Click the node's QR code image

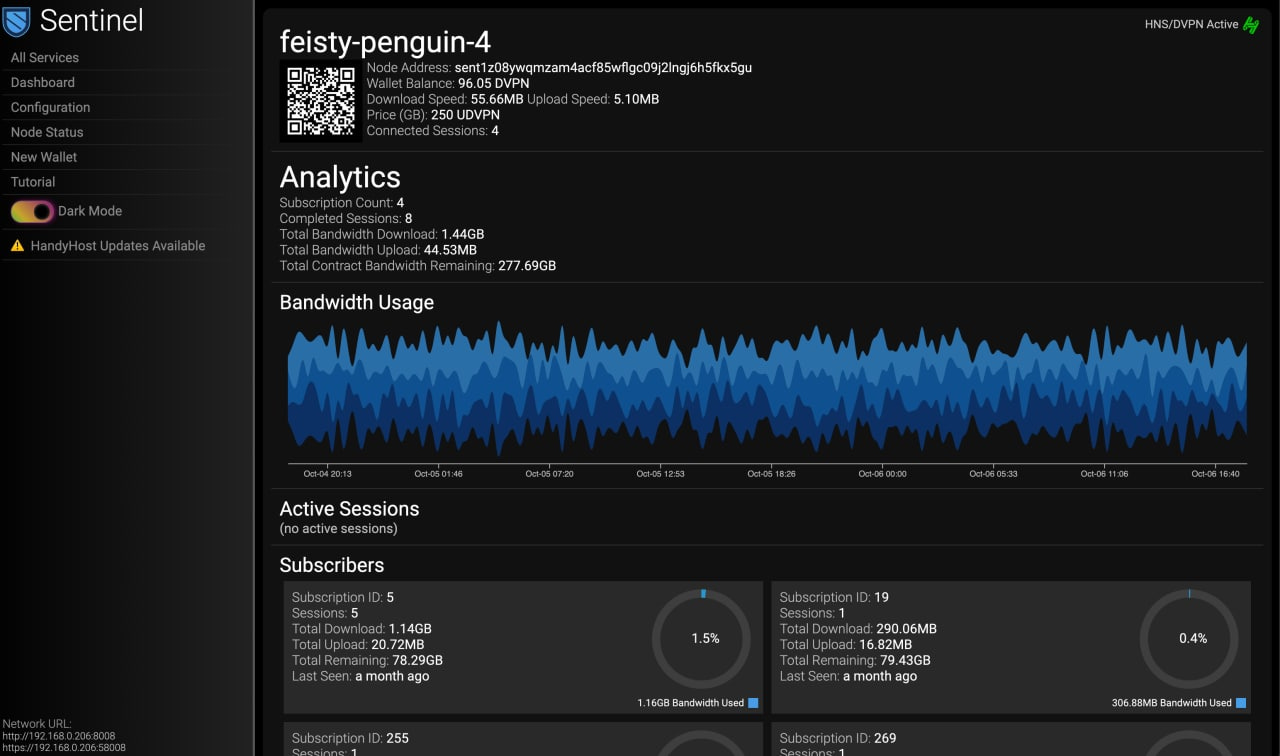point(320,100)
